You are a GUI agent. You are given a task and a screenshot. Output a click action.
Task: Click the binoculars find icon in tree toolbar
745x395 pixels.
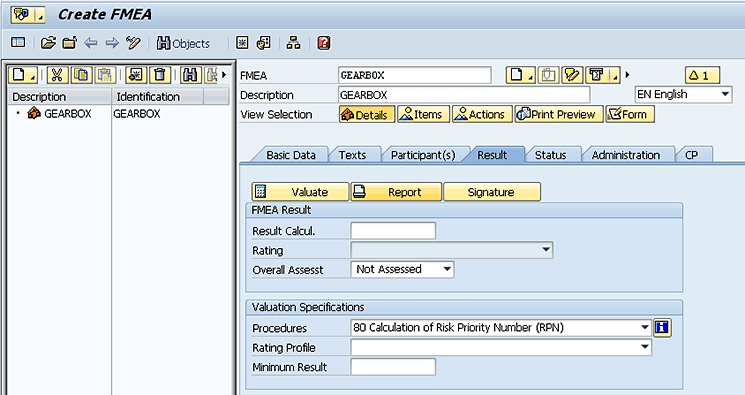[x=191, y=75]
